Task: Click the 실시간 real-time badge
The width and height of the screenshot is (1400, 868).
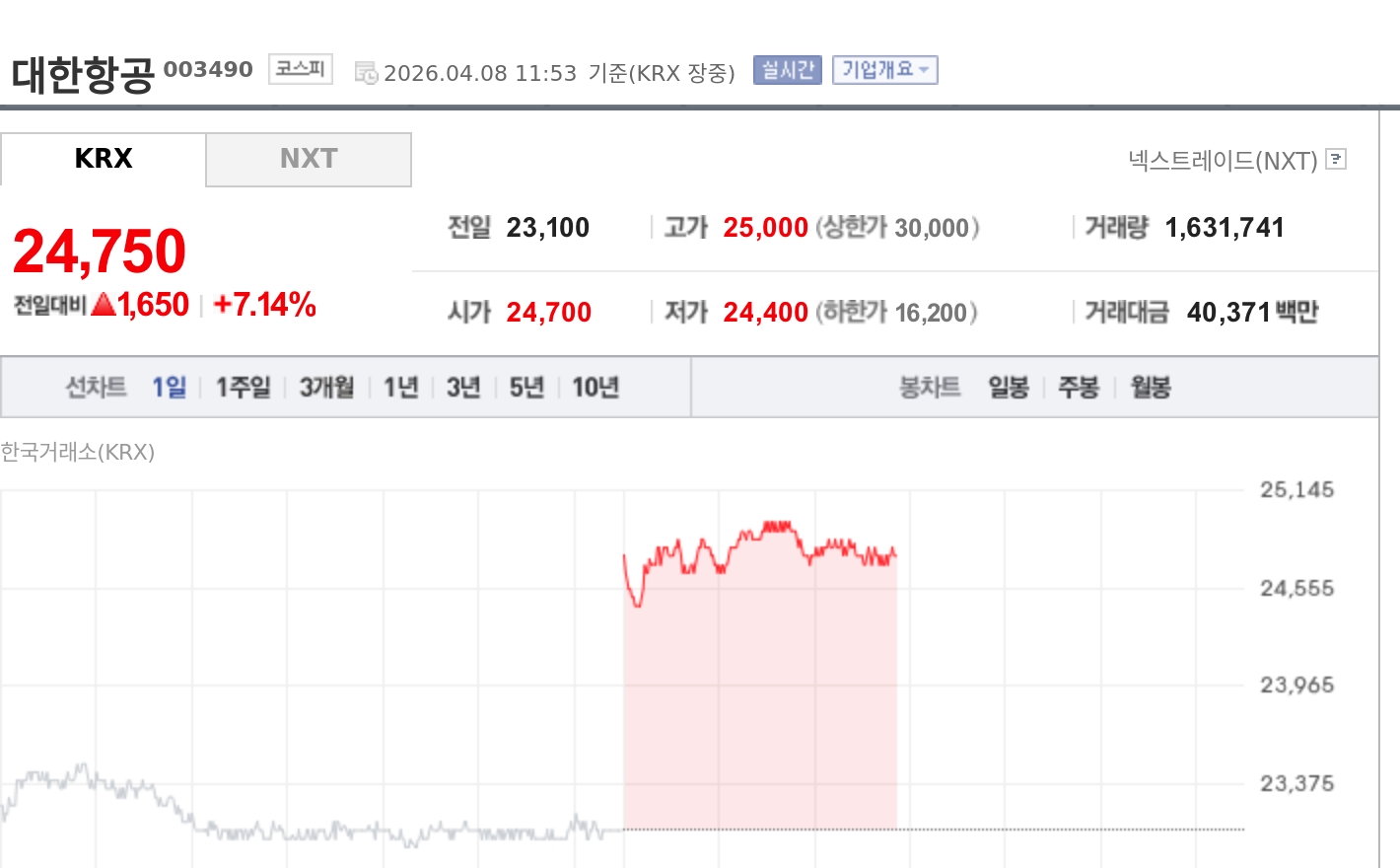Action: [787, 70]
